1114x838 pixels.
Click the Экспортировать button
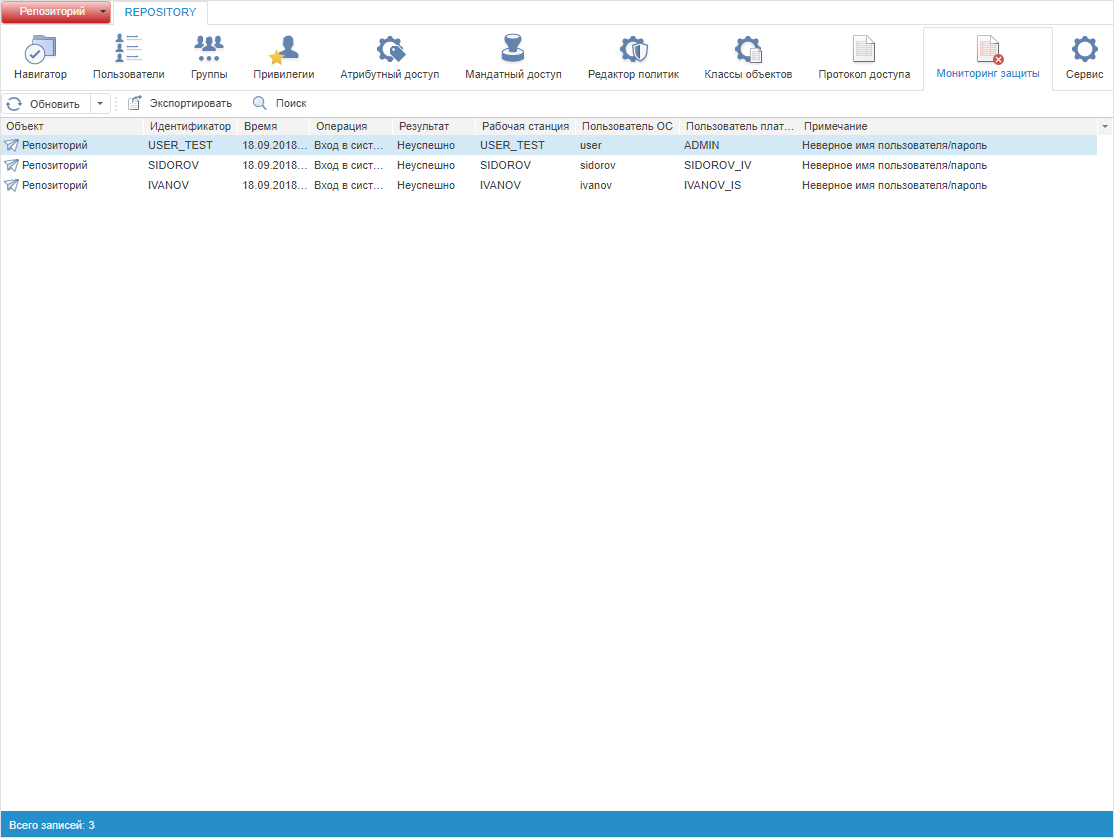coord(180,103)
